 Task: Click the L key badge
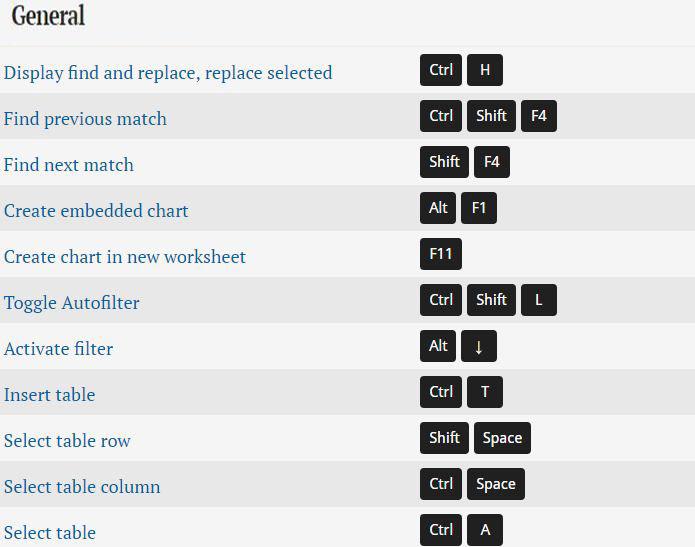pyautogui.click(x=539, y=300)
